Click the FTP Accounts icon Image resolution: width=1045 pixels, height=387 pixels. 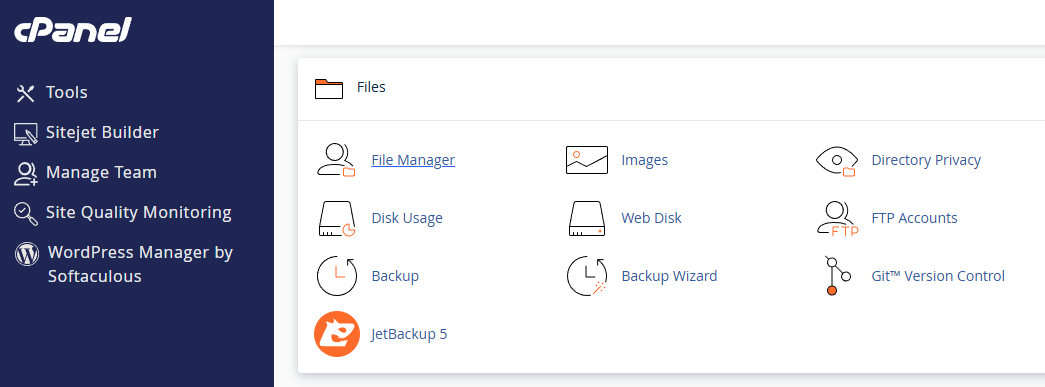[x=838, y=219]
